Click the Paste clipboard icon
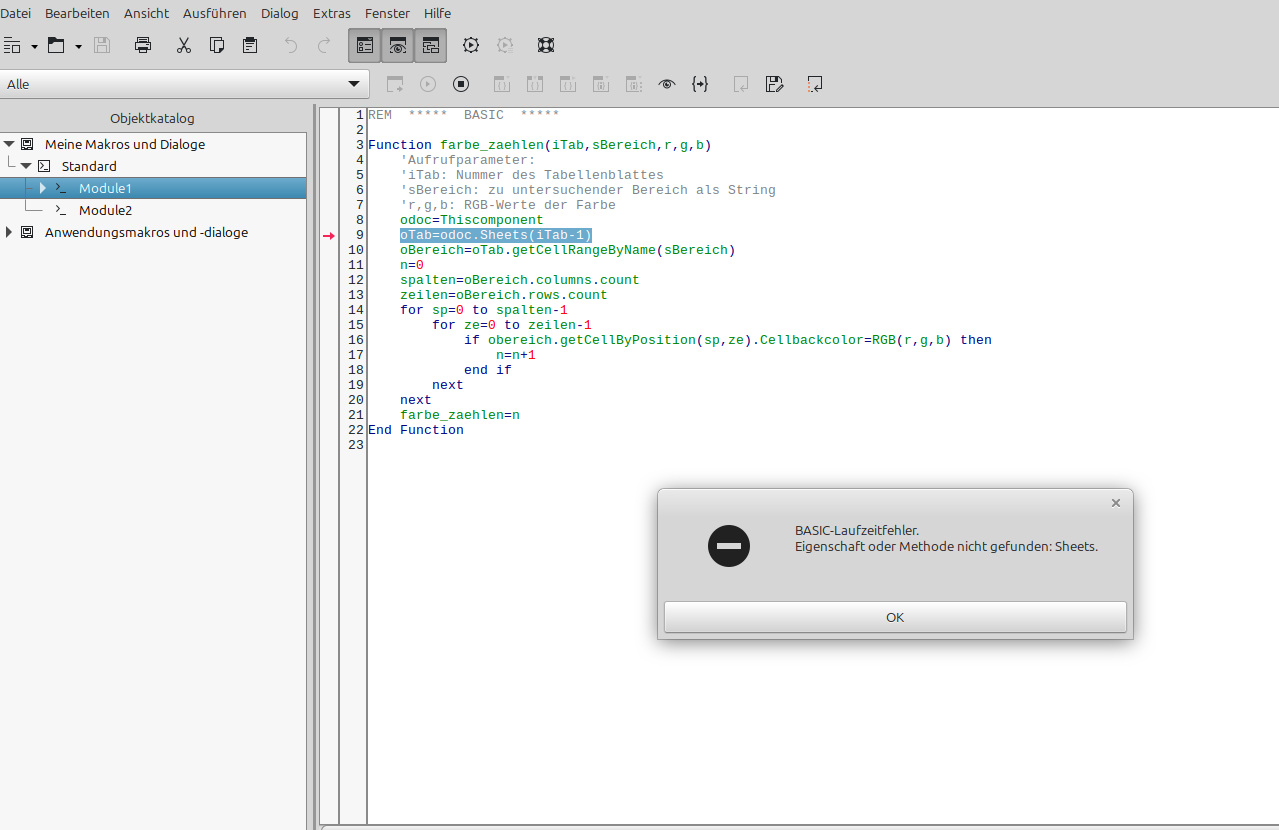Image resolution: width=1279 pixels, height=830 pixels. [x=250, y=45]
